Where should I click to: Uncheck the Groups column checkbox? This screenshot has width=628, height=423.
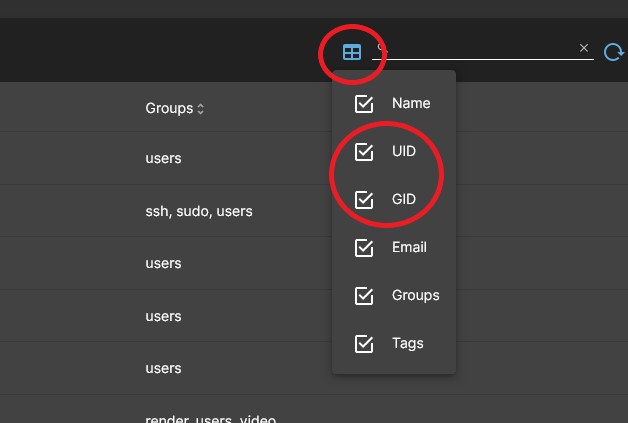364,295
